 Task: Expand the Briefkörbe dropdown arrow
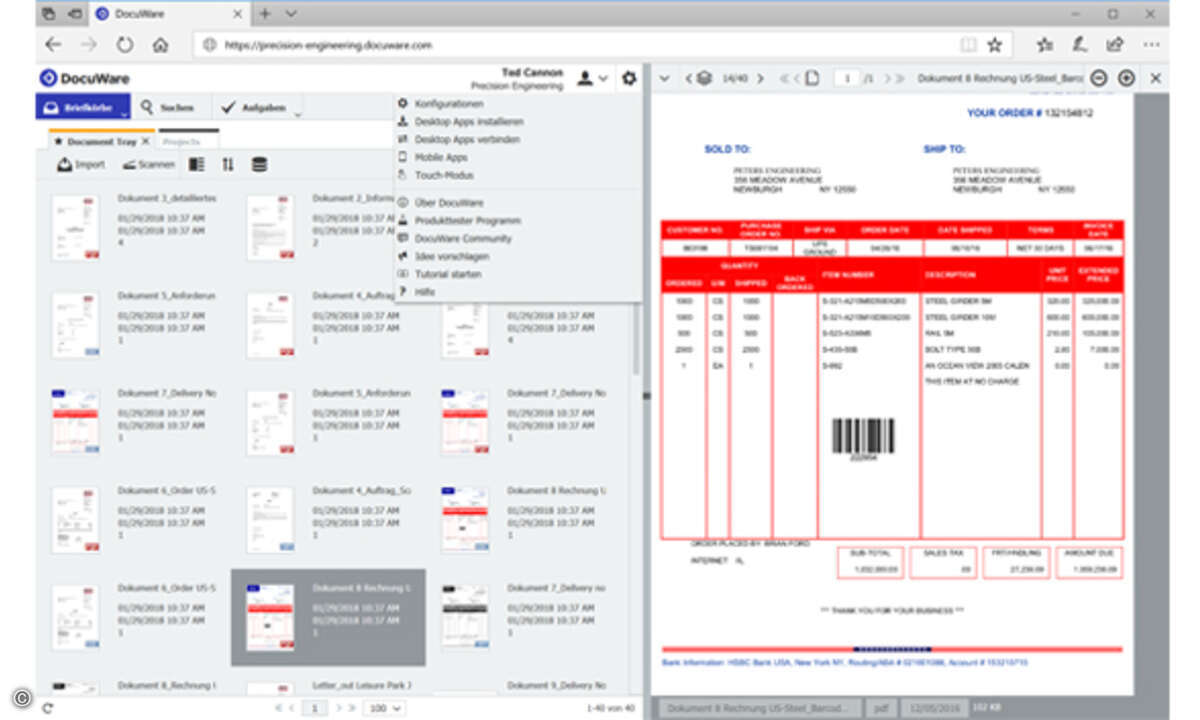click(x=126, y=114)
